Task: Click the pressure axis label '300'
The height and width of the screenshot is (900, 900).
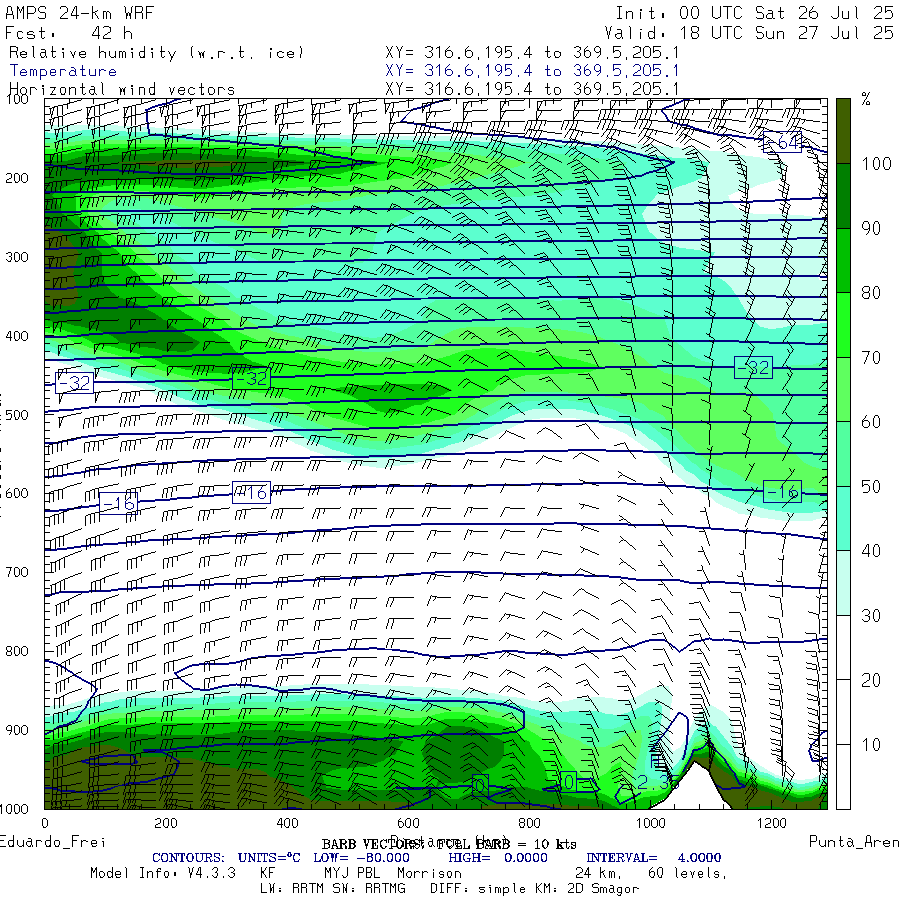Action: click(17, 257)
